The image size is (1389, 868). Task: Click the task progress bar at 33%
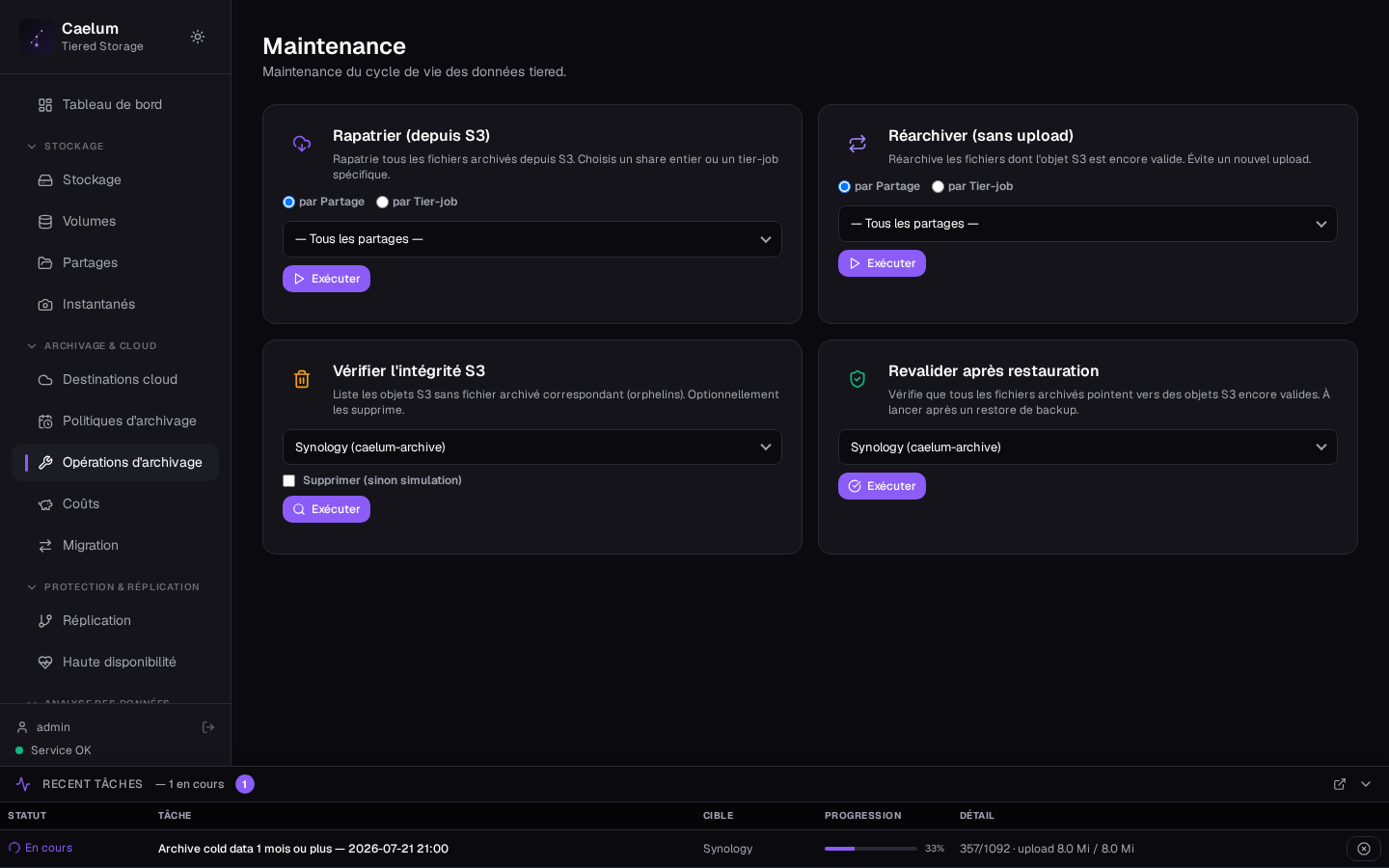pos(871,849)
